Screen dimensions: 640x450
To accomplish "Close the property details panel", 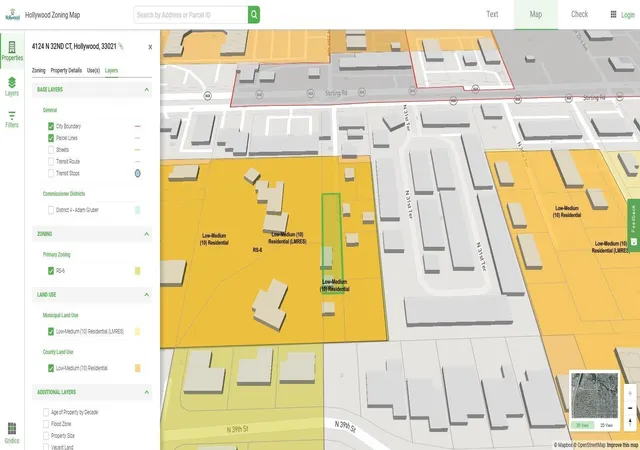I will tap(150, 47).
